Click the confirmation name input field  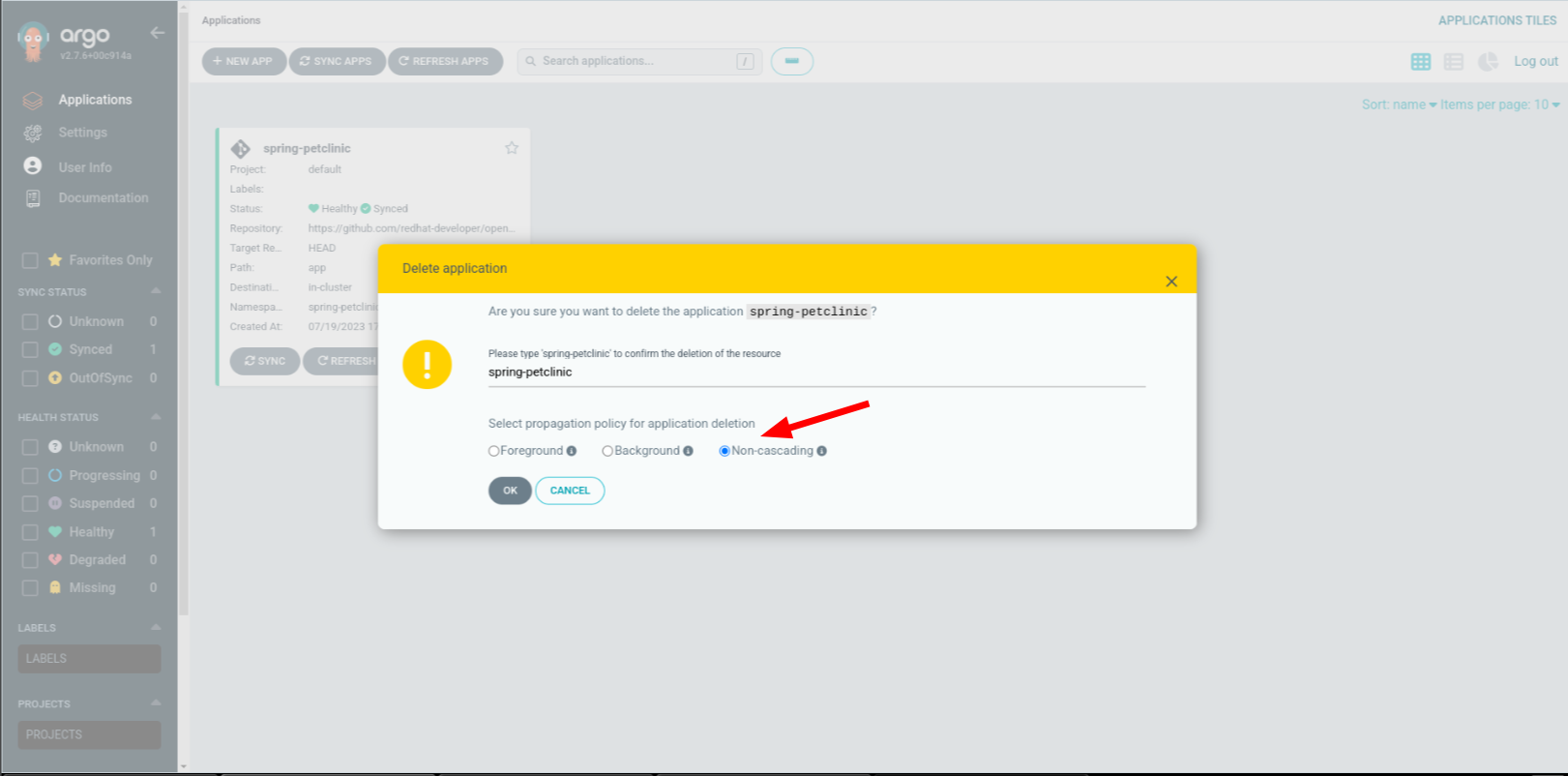816,373
